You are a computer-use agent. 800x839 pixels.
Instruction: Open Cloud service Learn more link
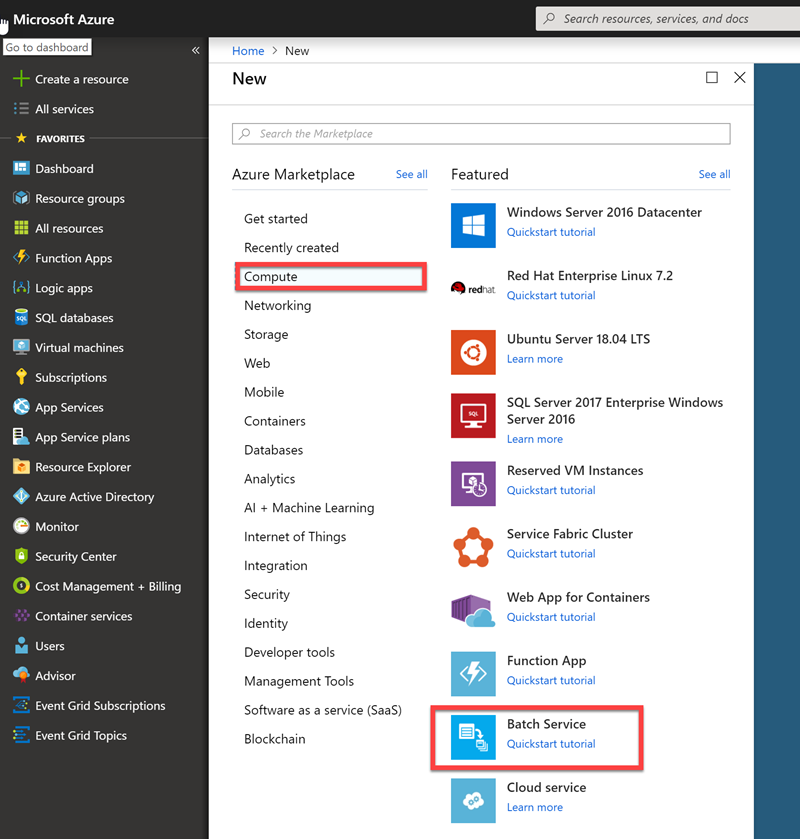pos(535,807)
